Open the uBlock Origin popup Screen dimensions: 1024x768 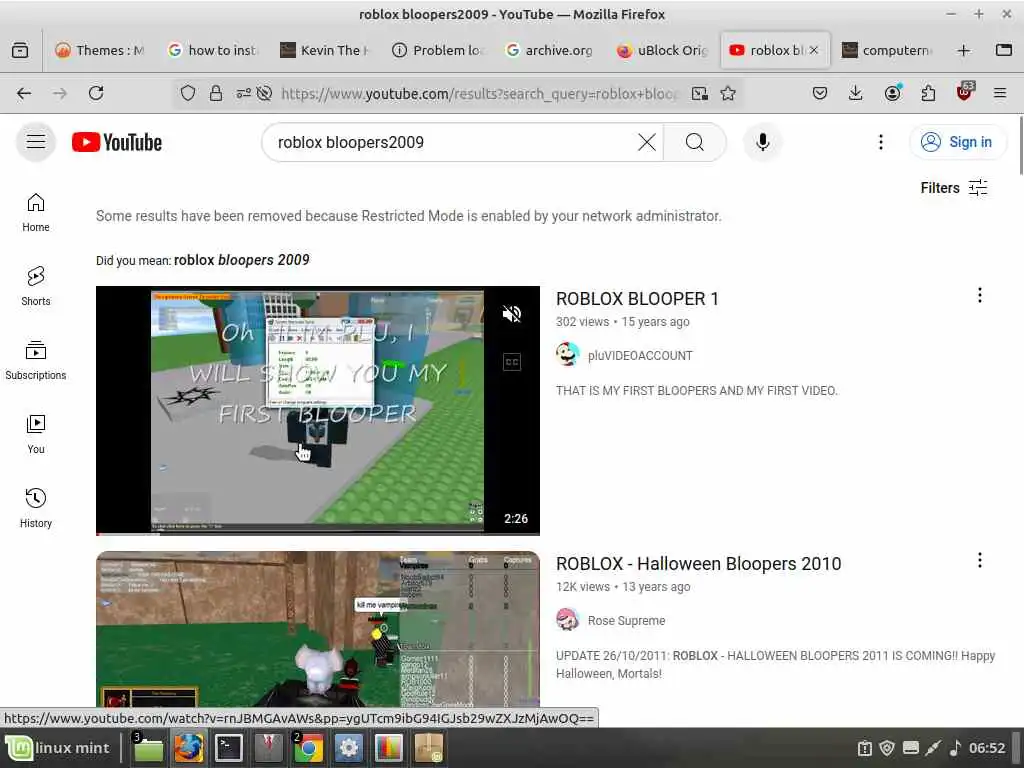[x=965, y=92]
